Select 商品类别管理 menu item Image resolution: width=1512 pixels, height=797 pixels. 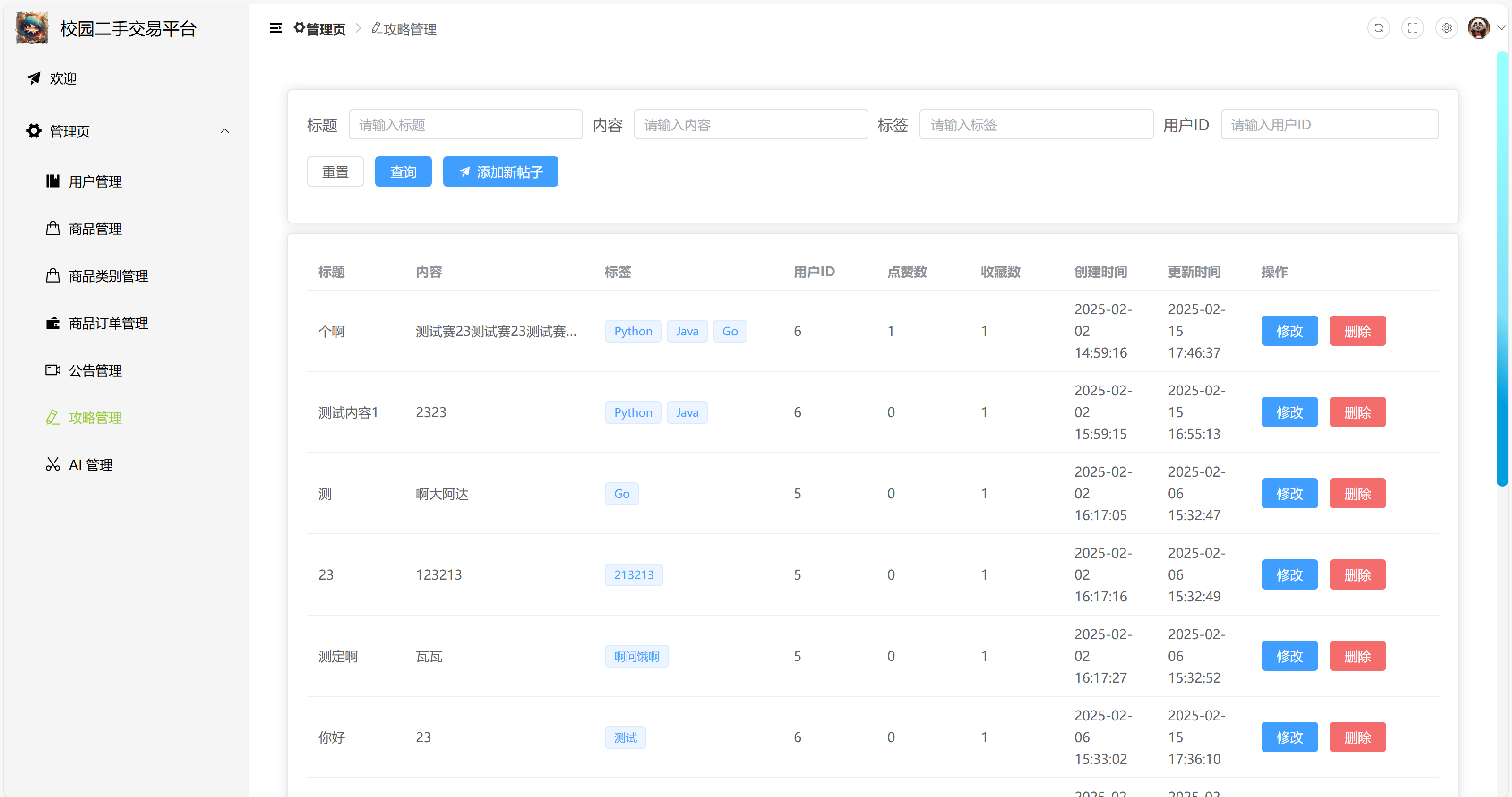point(108,276)
